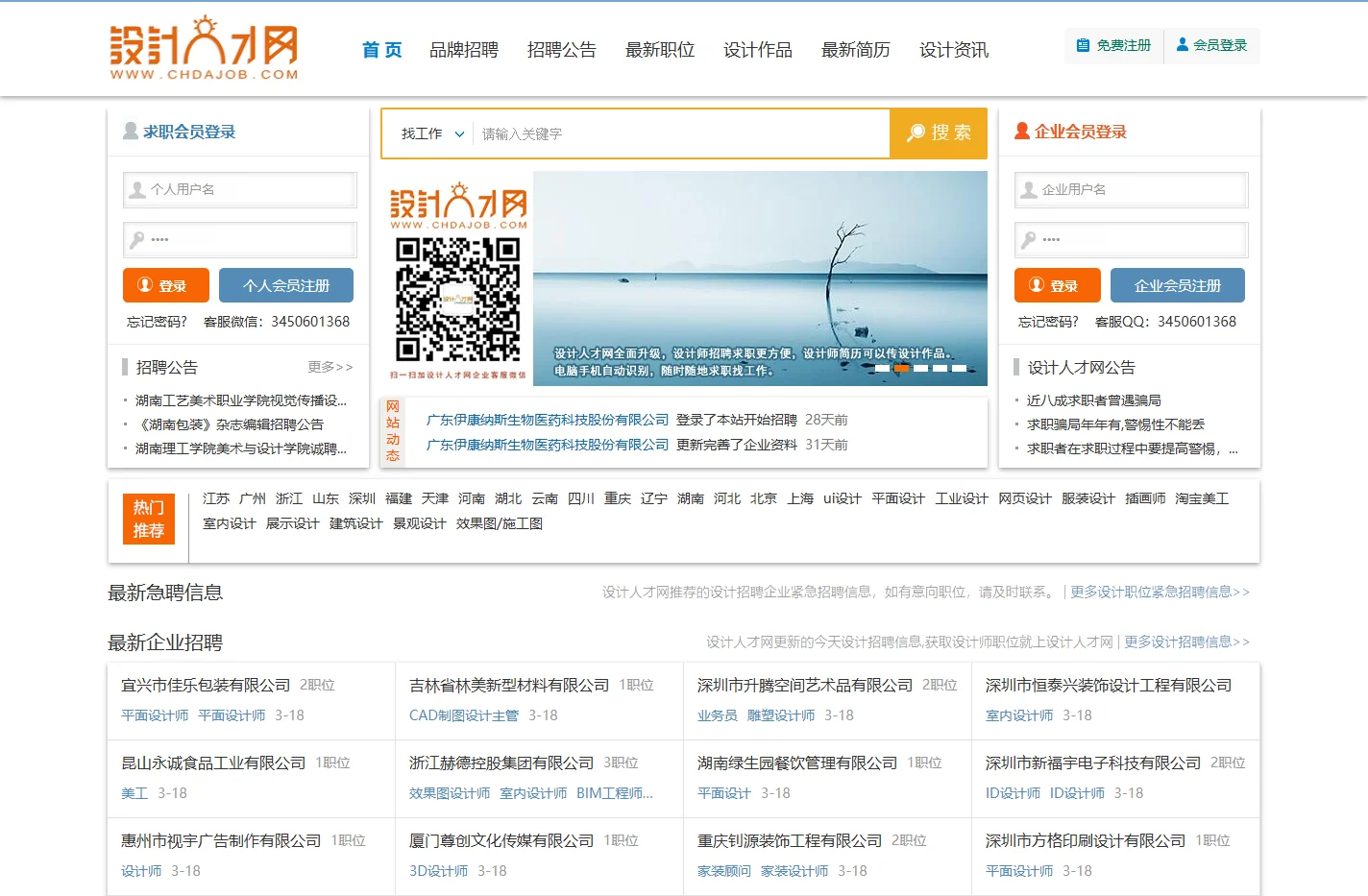1368x896 pixels.
Task: Open second 广东伊康纳斯生物医药 entry (31天前)
Action: click(x=548, y=445)
